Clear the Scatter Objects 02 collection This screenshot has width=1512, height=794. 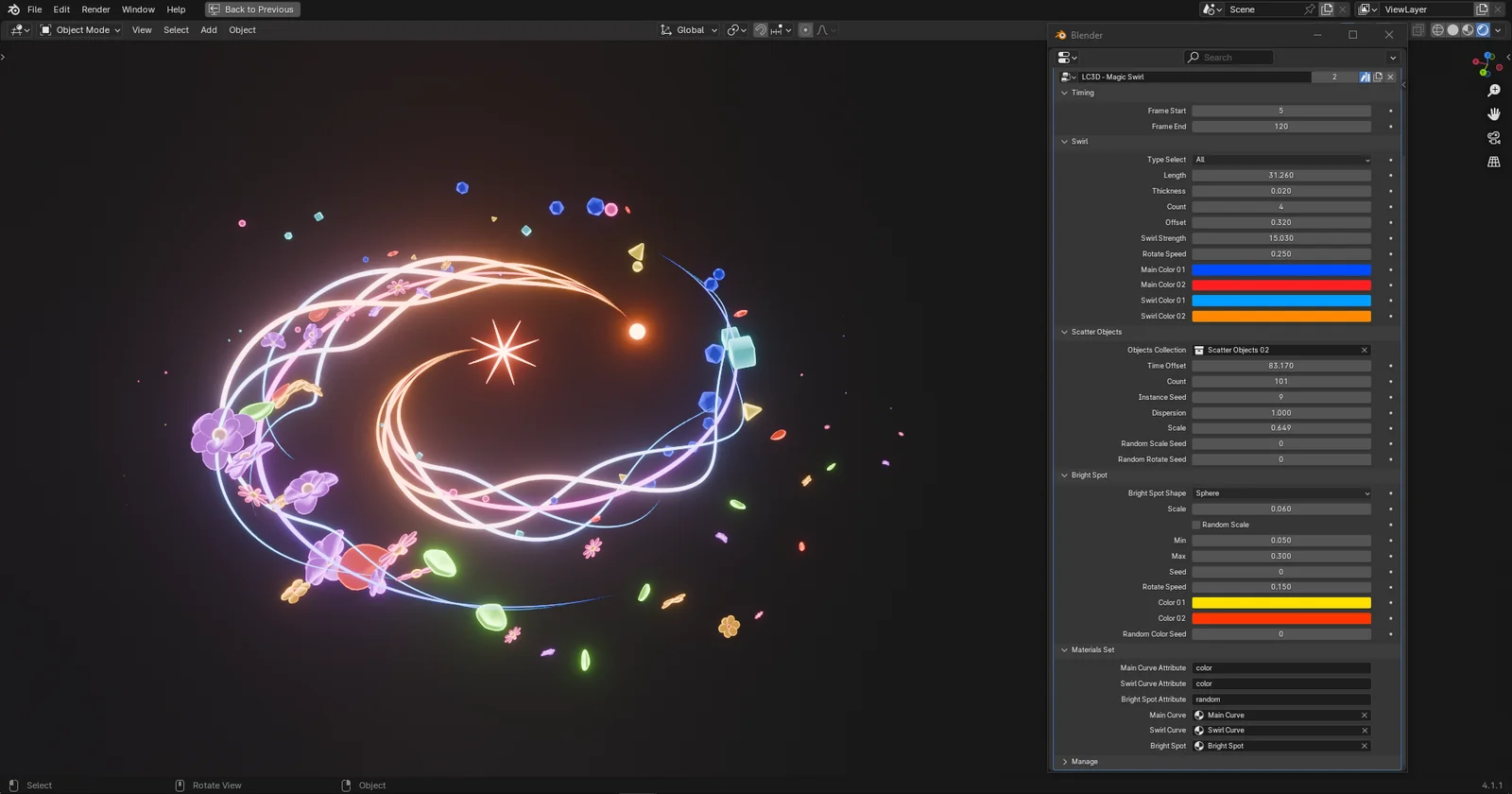pyautogui.click(x=1364, y=351)
